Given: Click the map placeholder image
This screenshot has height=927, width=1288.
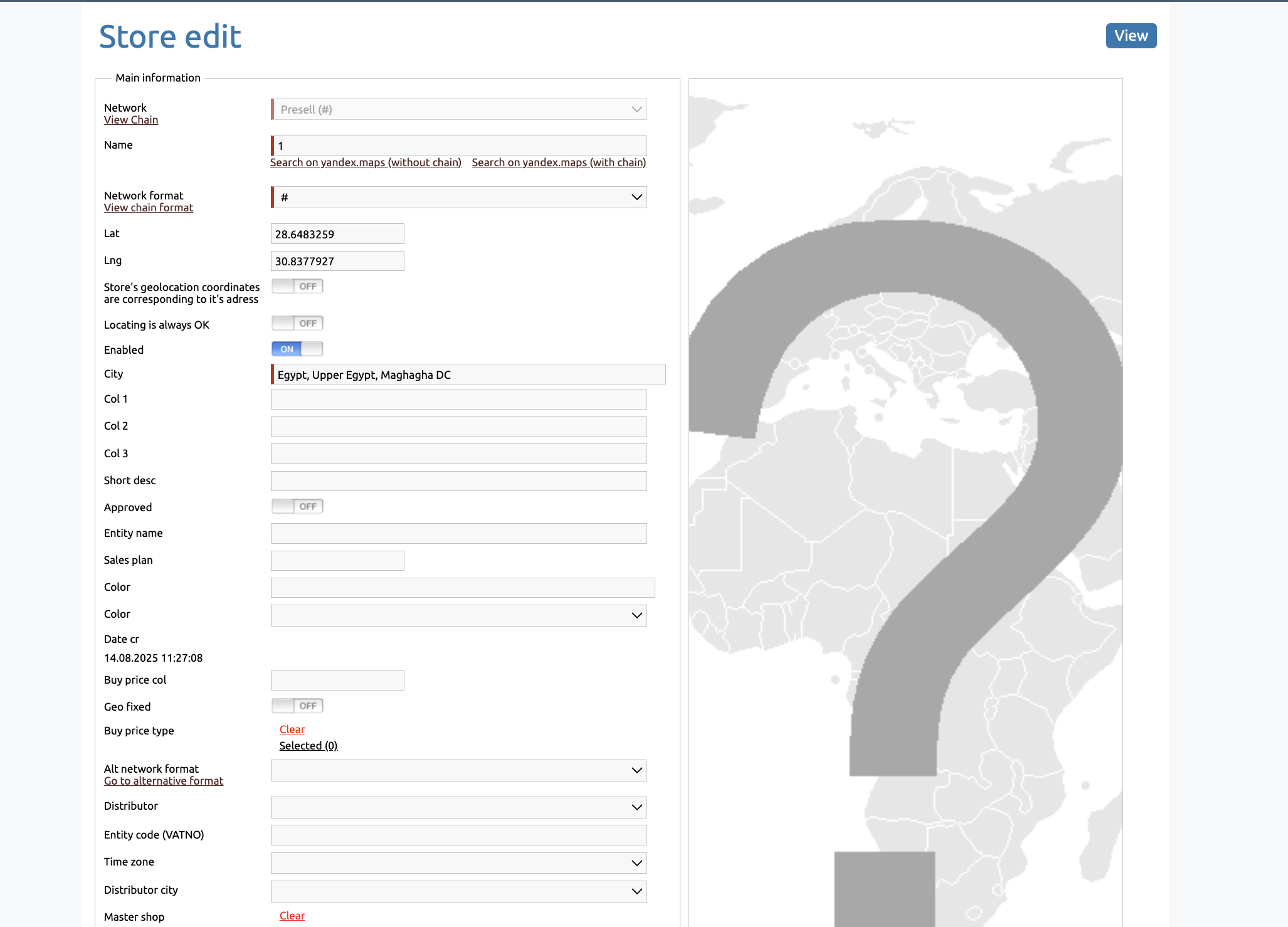Looking at the screenshot, I should [x=905, y=502].
